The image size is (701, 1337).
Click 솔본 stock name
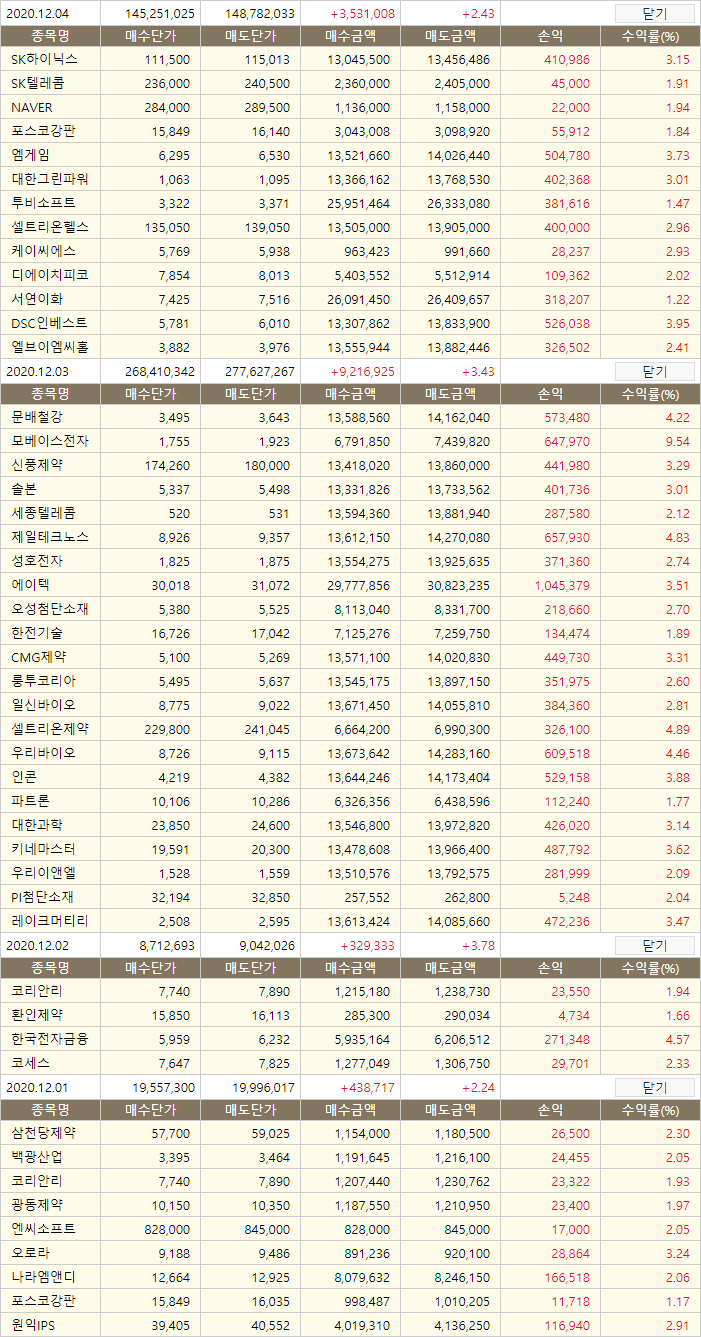coord(24,489)
